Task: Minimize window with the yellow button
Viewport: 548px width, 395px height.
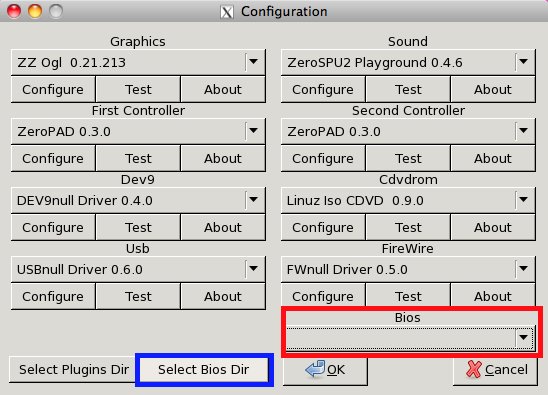Action: point(35,11)
